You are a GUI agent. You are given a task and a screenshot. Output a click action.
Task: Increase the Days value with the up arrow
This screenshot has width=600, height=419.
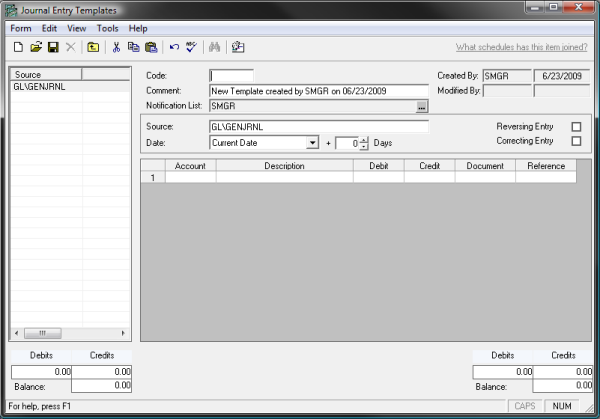tap(364, 139)
